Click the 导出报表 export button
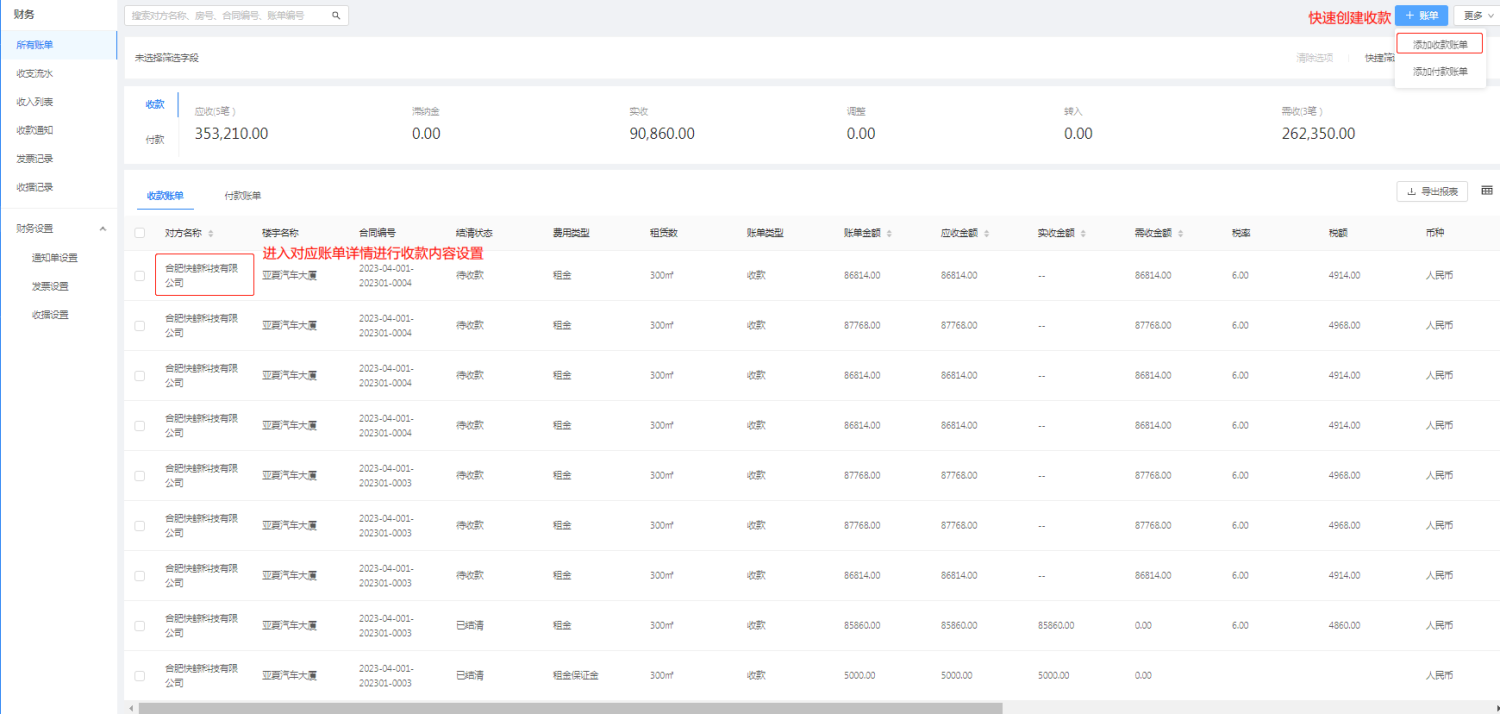Screen dimensions: 1500x714 click(x=1431, y=192)
